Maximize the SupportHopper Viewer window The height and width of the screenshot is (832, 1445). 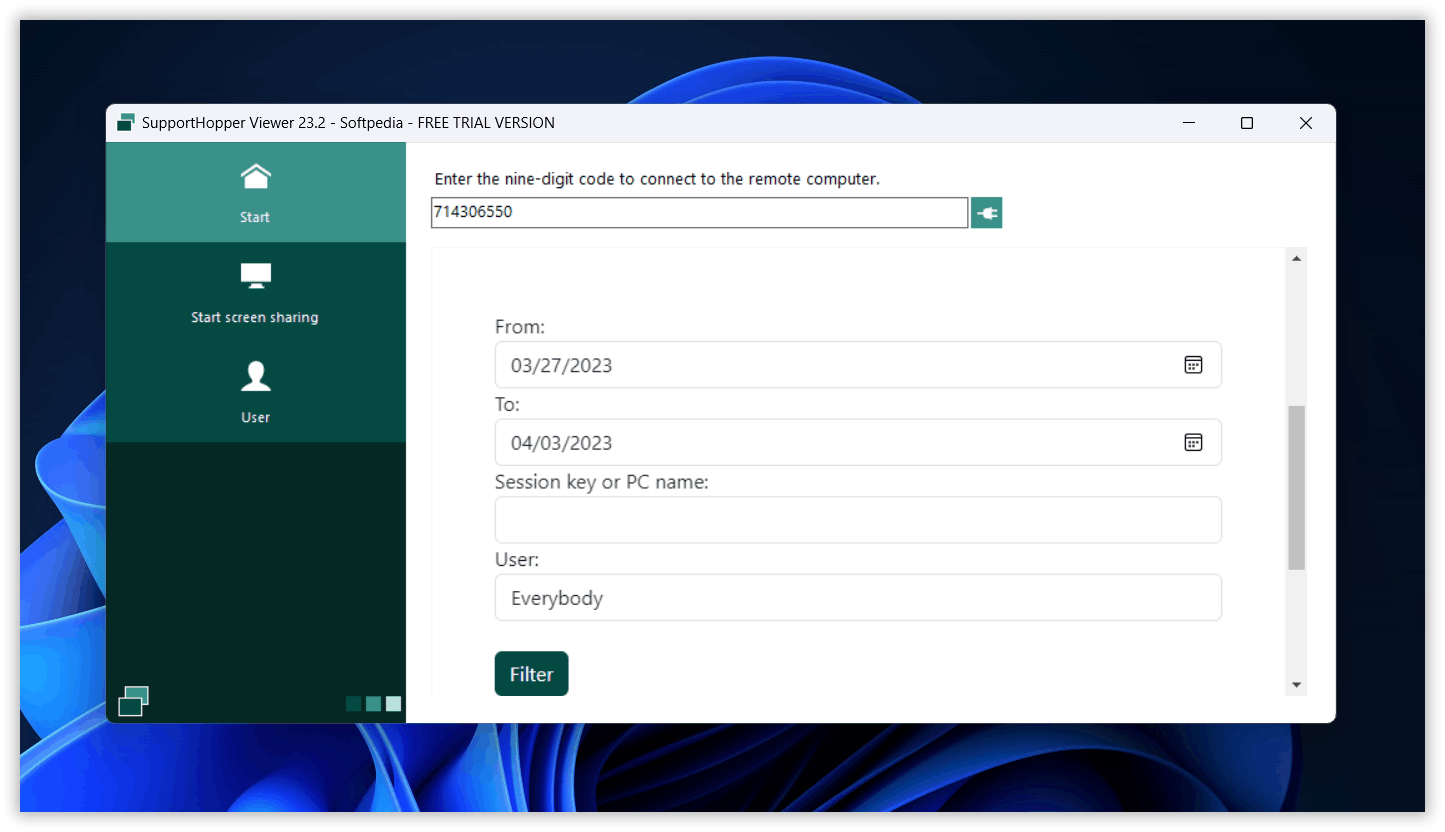click(1247, 123)
